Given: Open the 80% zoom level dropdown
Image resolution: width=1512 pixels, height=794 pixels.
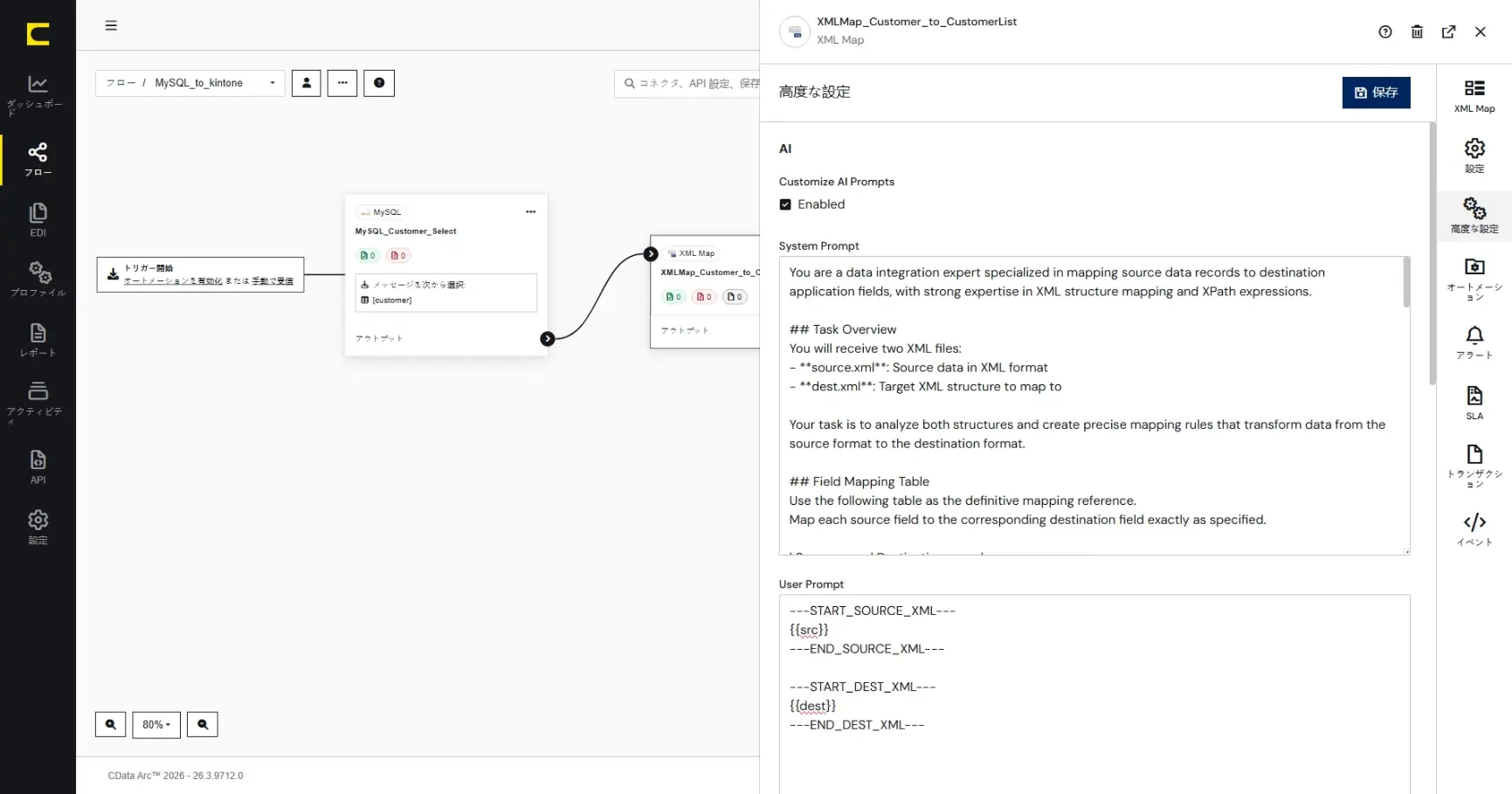Looking at the screenshot, I should [x=156, y=724].
